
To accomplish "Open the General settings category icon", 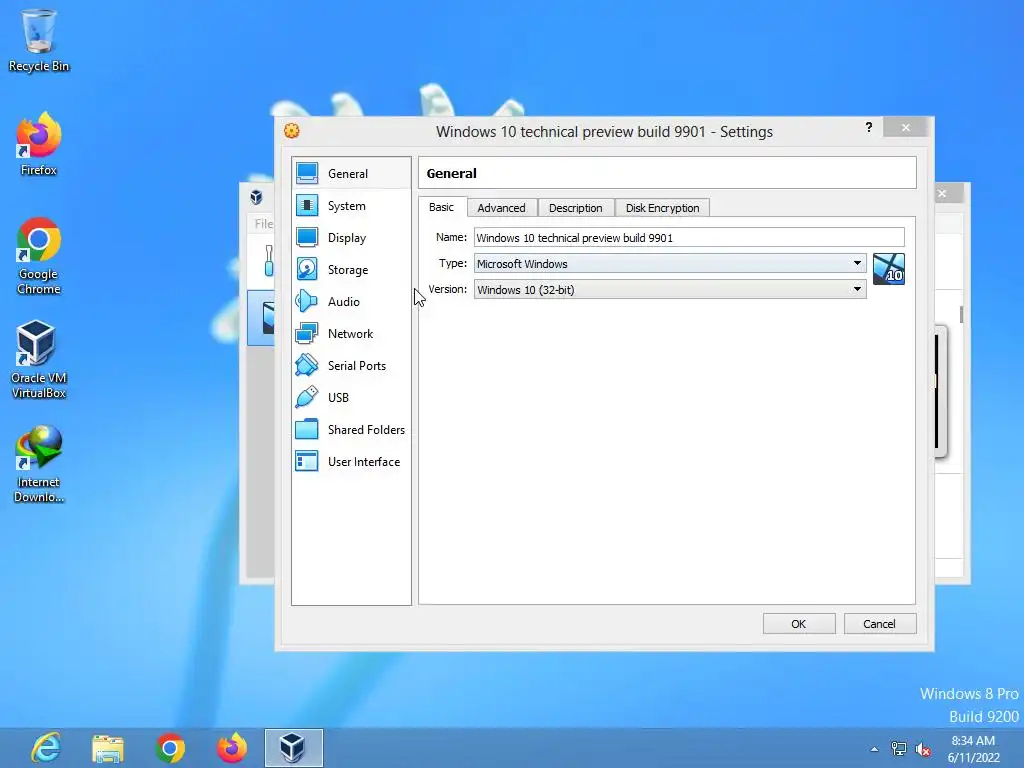I will 307,174.
